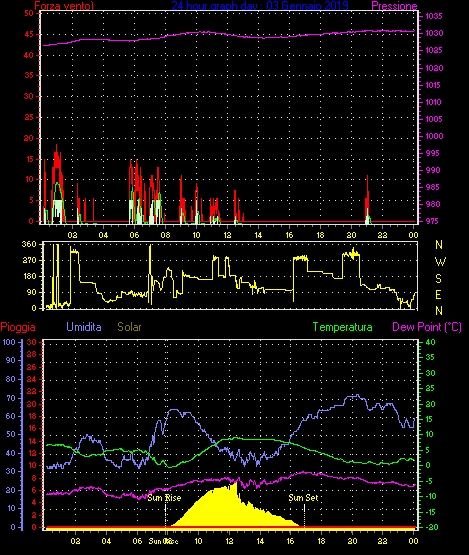This screenshot has width=469, height=555.
Task: Click the Forza vento title label
Action: coord(64,5)
